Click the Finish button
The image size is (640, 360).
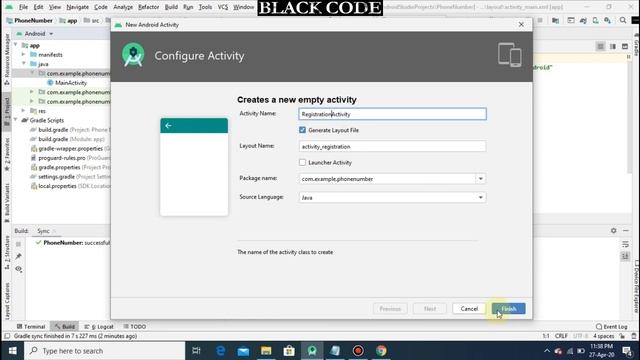click(x=509, y=309)
